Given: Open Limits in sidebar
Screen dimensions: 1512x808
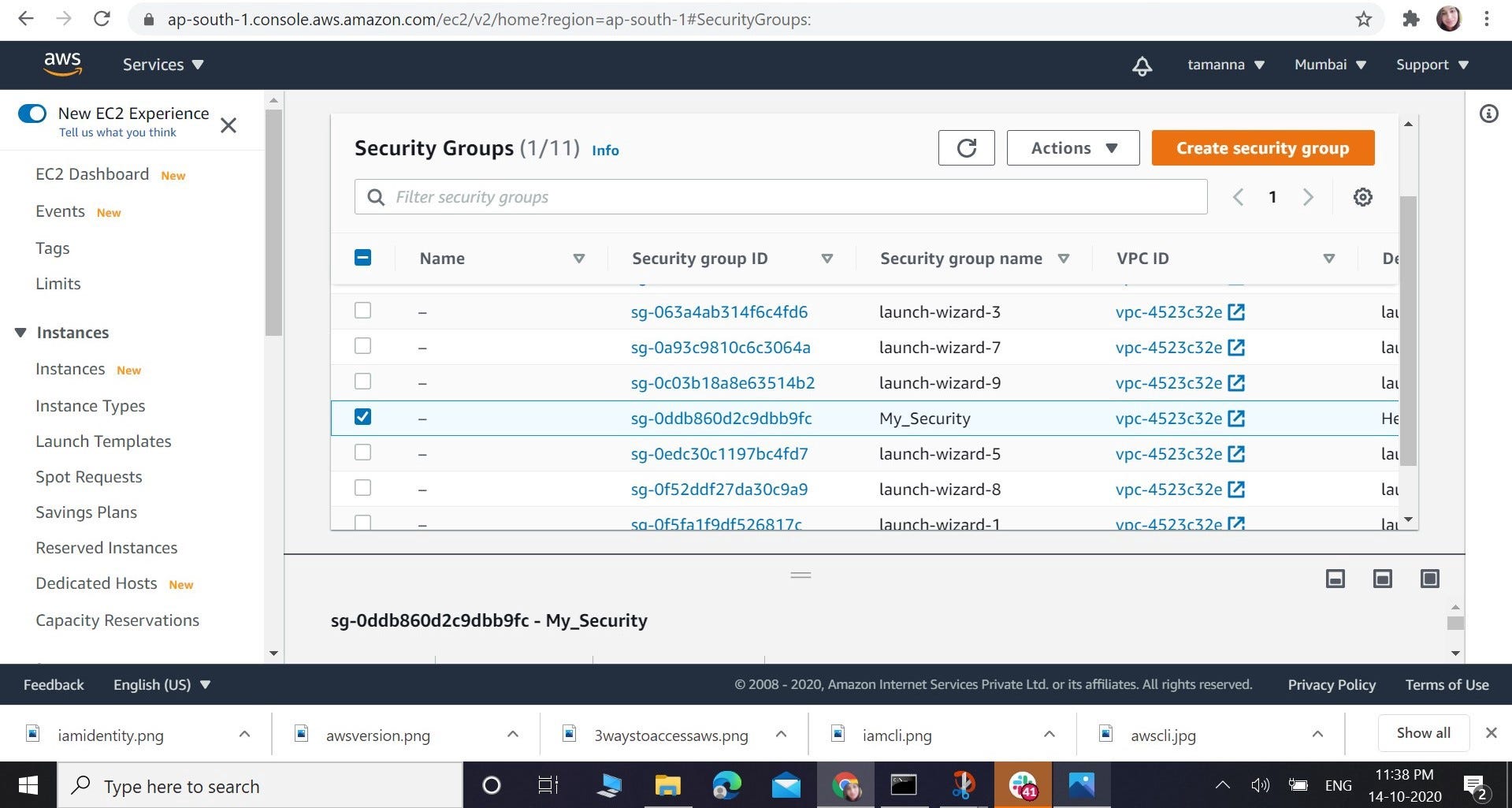Looking at the screenshot, I should (58, 284).
